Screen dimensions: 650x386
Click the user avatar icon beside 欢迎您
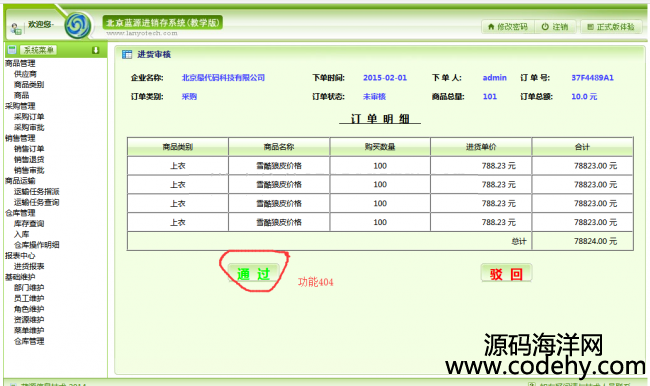pyautogui.click(x=16, y=28)
